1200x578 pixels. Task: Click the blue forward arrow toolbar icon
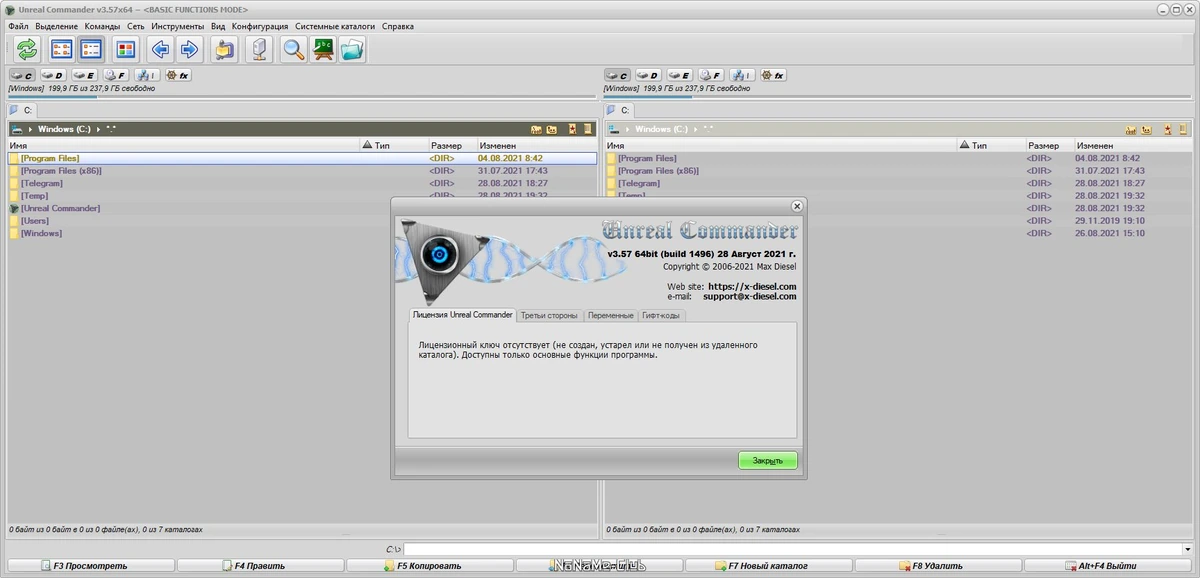click(189, 49)
